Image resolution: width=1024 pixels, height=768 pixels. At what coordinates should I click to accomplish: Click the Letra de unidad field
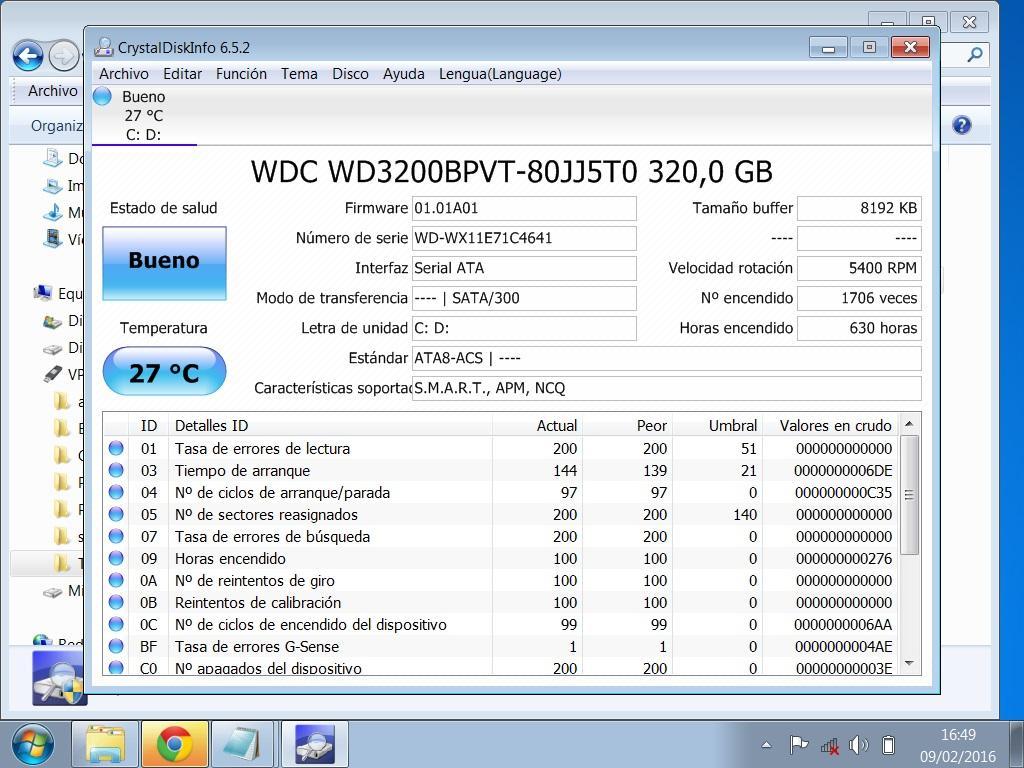[x=524, y=328]
